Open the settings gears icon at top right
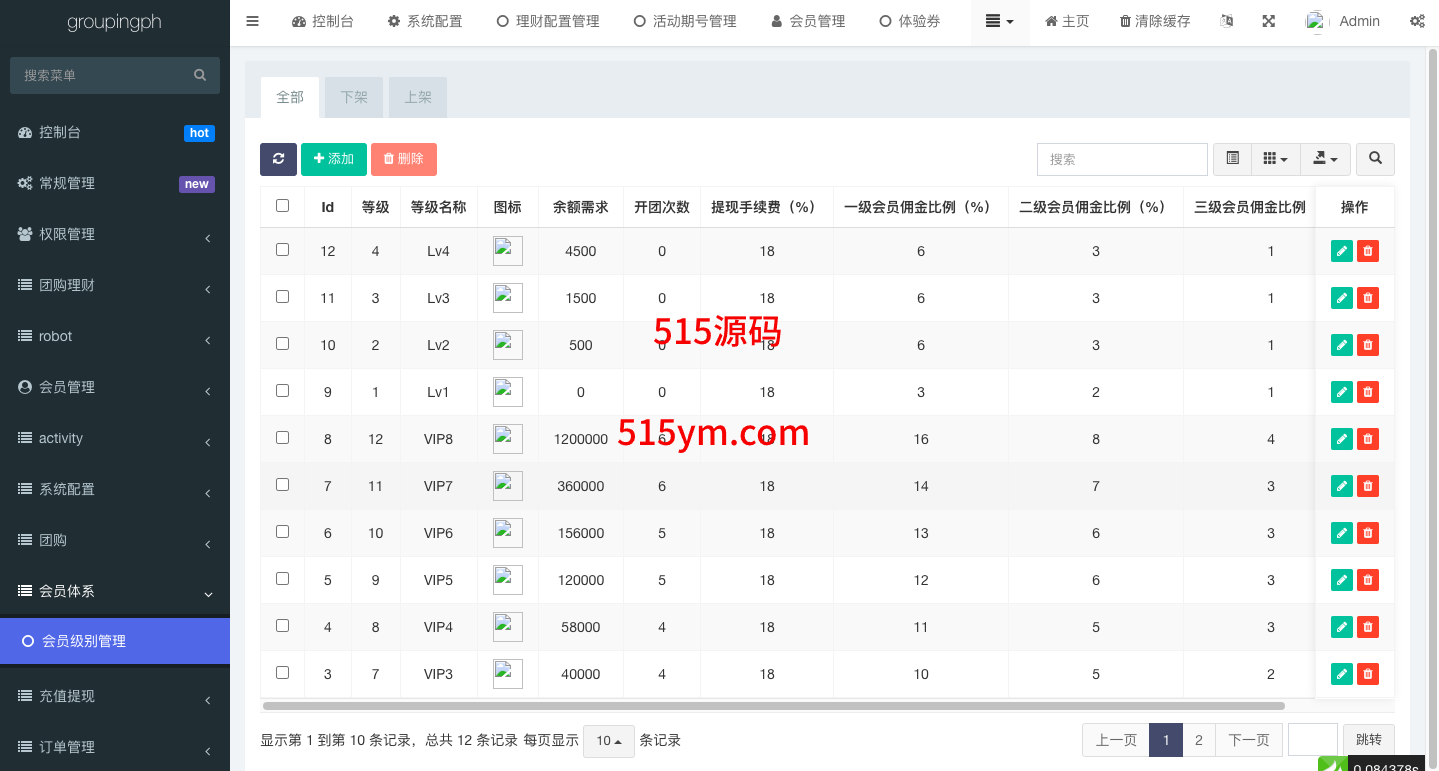 coord(1417,21)
